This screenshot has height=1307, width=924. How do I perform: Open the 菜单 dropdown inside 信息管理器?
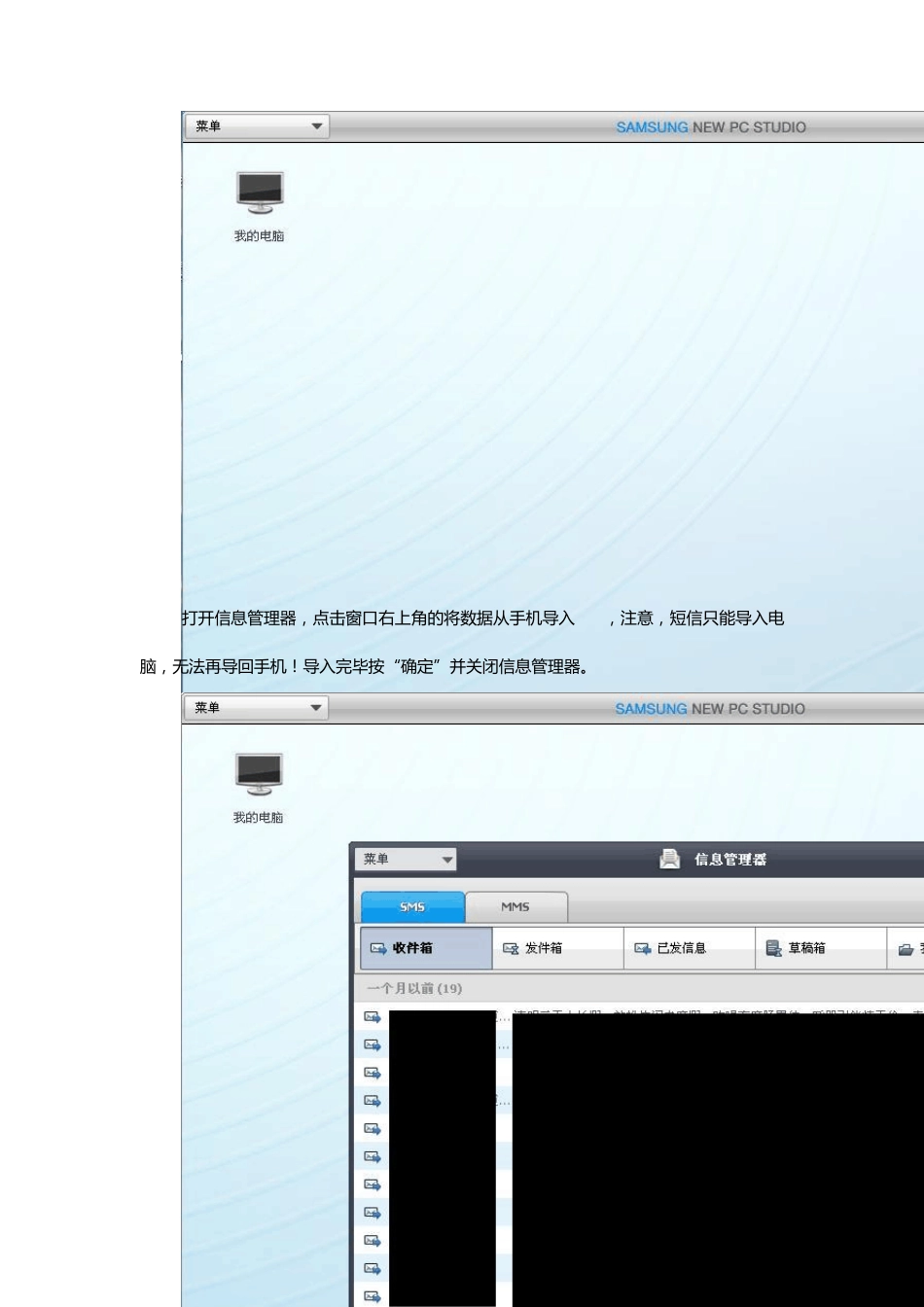point(407,860)
